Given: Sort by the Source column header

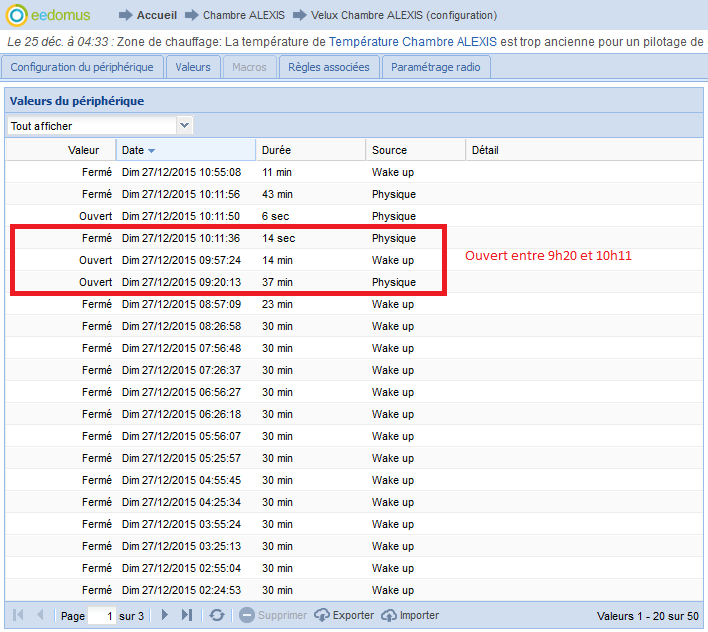Looking at the screenshot, I should (415, 150).
